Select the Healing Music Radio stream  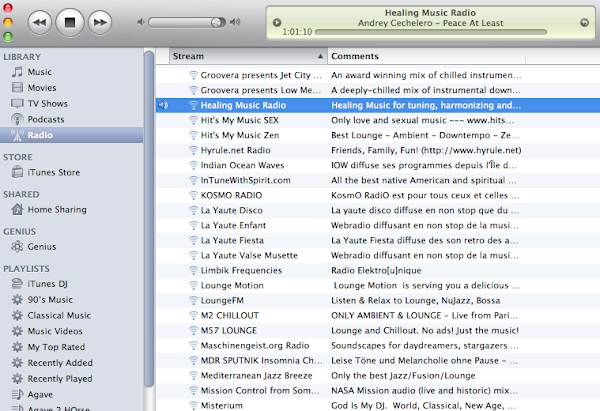[x=378, y=105]
